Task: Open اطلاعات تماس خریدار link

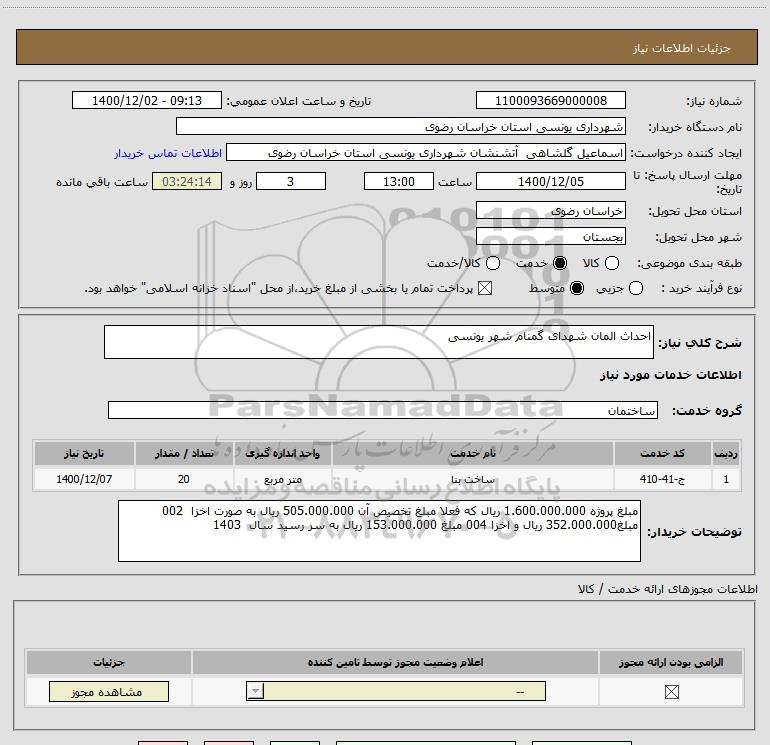Action: (168, 153)
